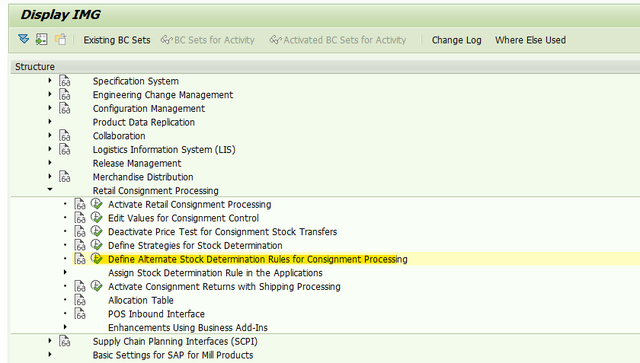The image size is (640, 363).
Task: Click the position-on-node toolbar icon
Action: tap(42, 39)
